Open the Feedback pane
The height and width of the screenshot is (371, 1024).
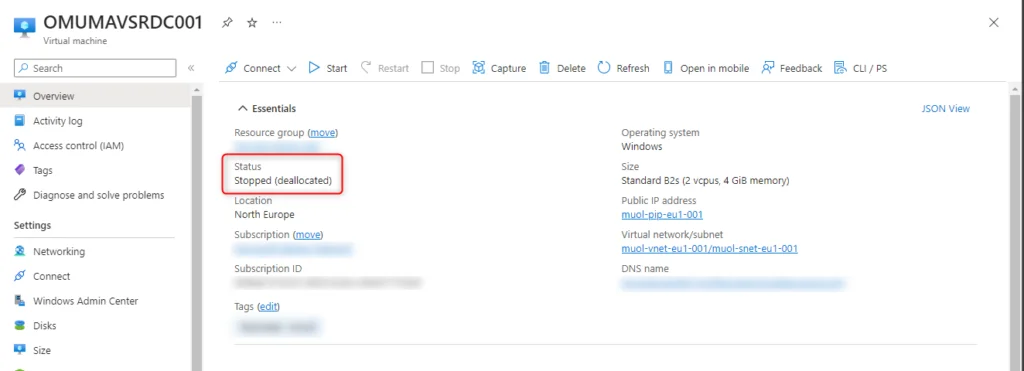click(792, 68)
